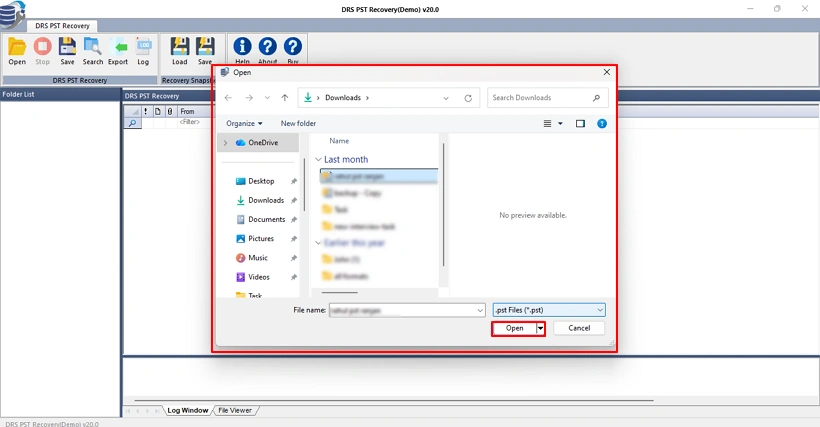Click the Save snapshot icon beside Load
The height and width of the screenshot is (427, 820).
[x=204, y=47]
